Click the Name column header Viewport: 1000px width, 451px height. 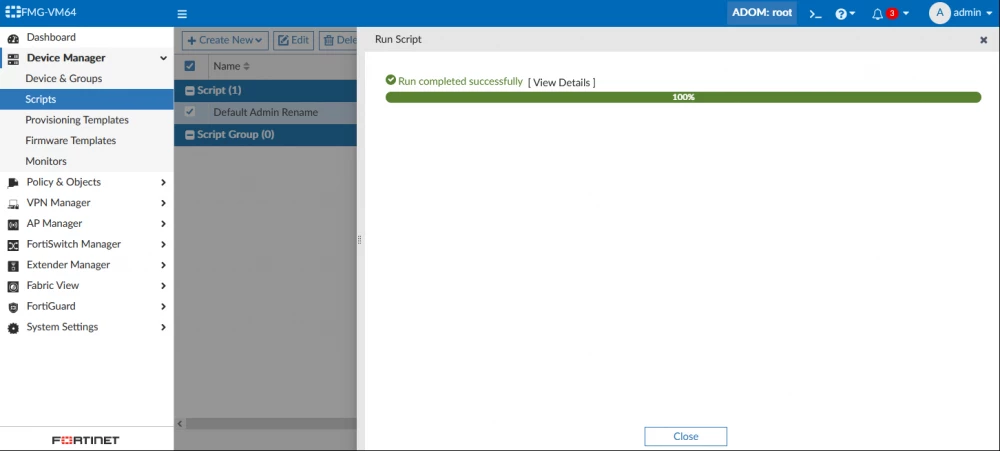click(x=226, y=66)
